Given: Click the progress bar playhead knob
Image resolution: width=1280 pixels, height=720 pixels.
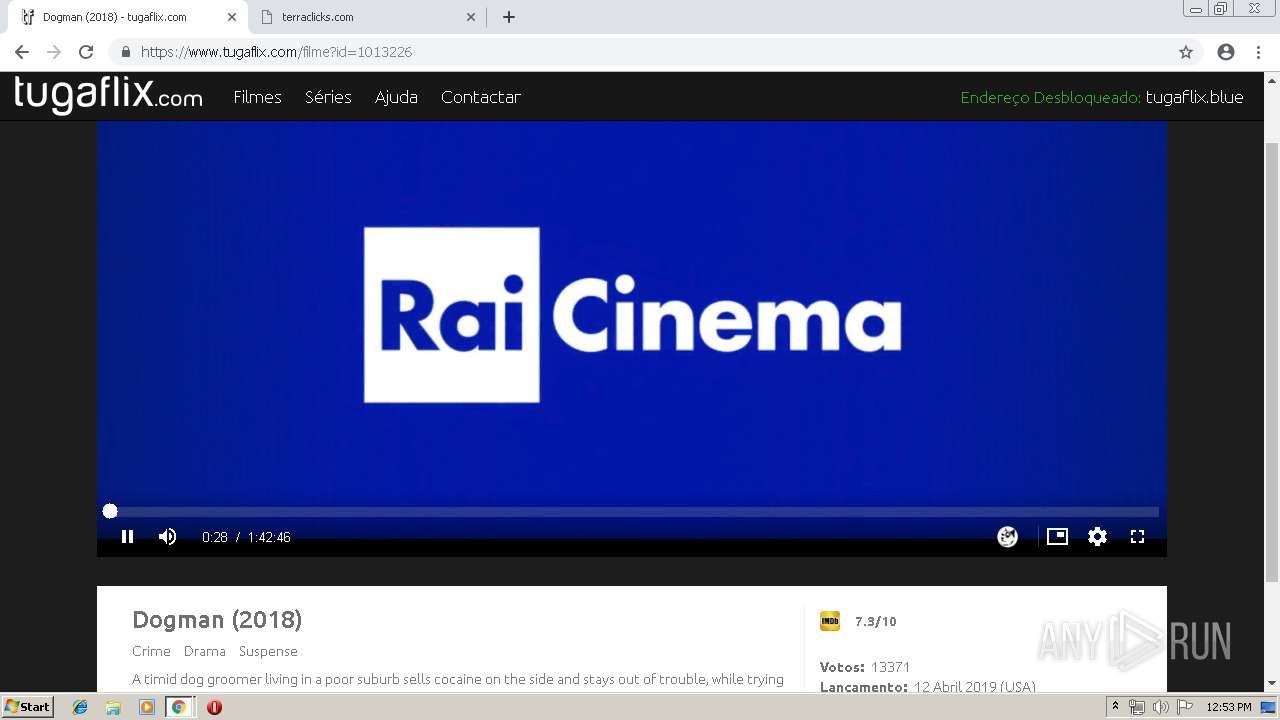Looking at the screenshot, I should [x=110, y=511].
